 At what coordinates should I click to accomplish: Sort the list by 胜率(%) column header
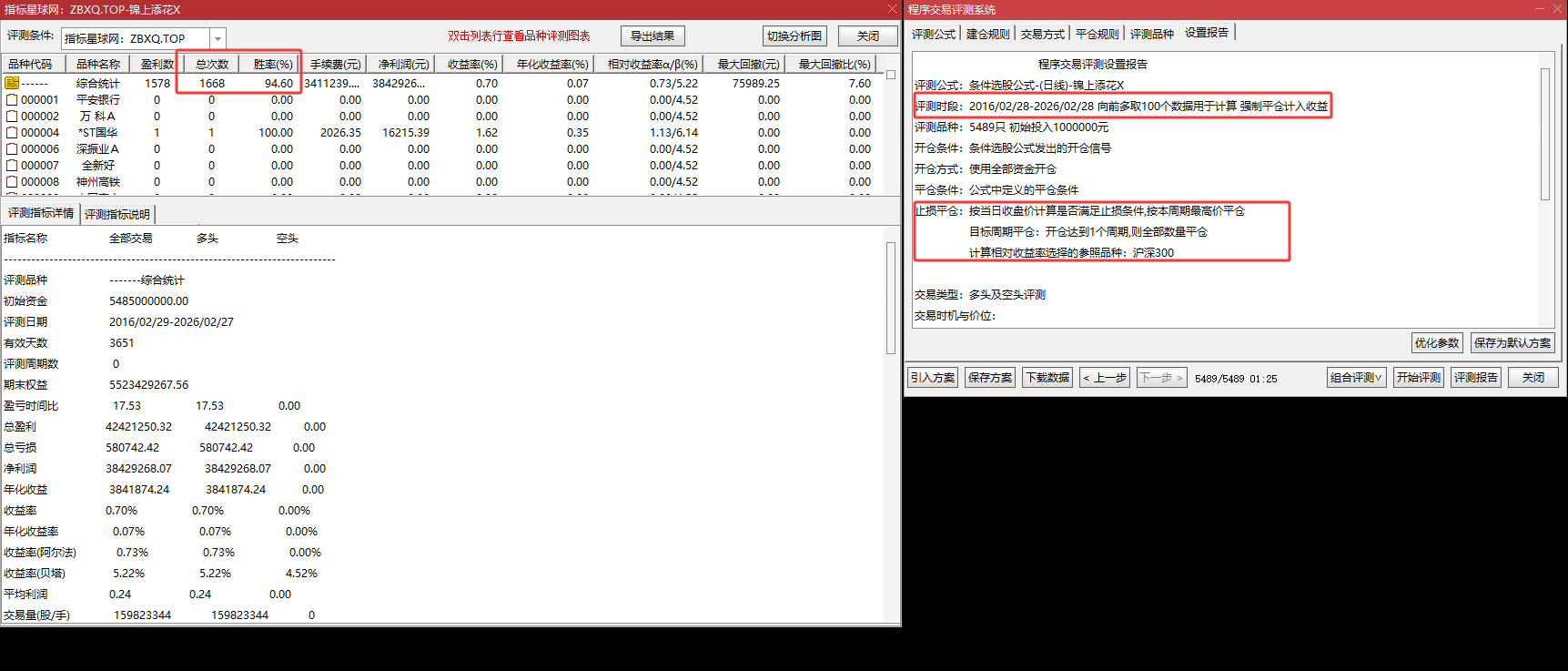click(273, 65)
